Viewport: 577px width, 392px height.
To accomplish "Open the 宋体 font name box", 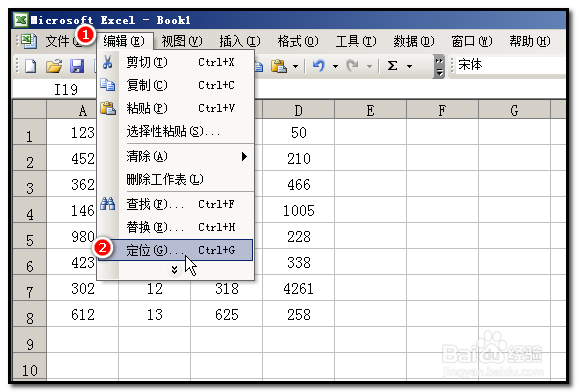I will pos(511,65).
